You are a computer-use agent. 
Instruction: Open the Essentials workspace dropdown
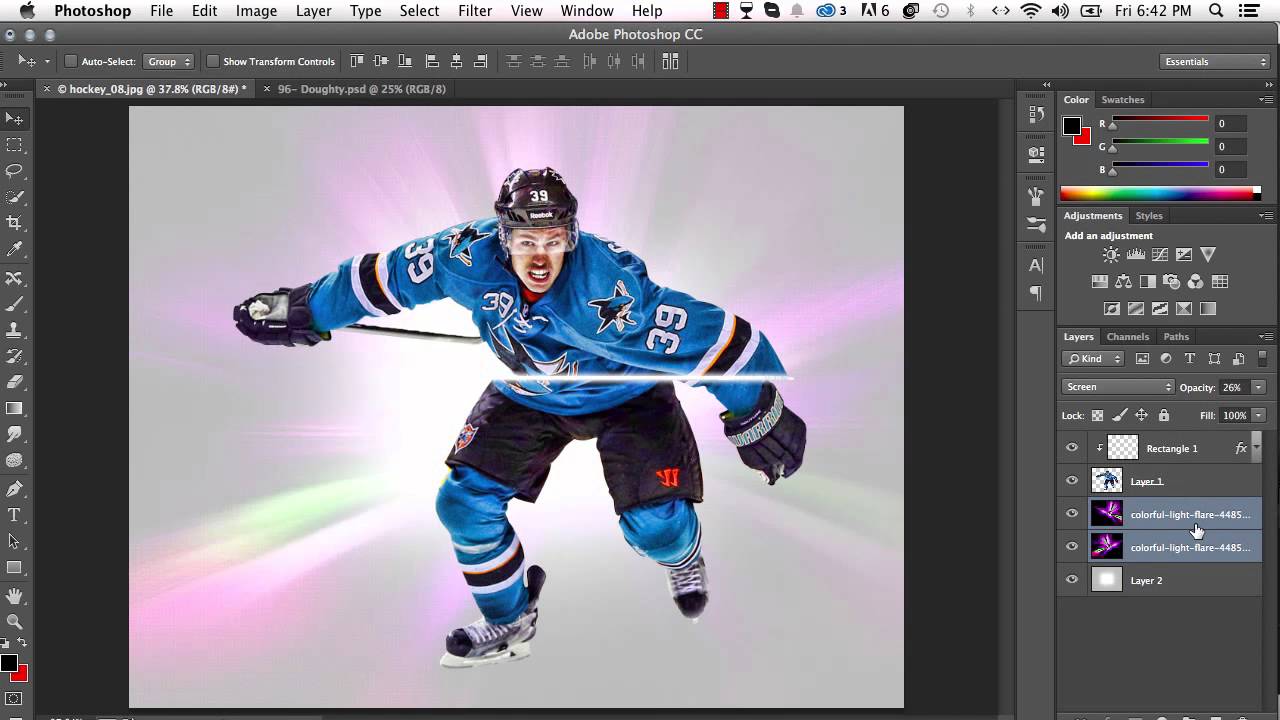pos(1216,62)
